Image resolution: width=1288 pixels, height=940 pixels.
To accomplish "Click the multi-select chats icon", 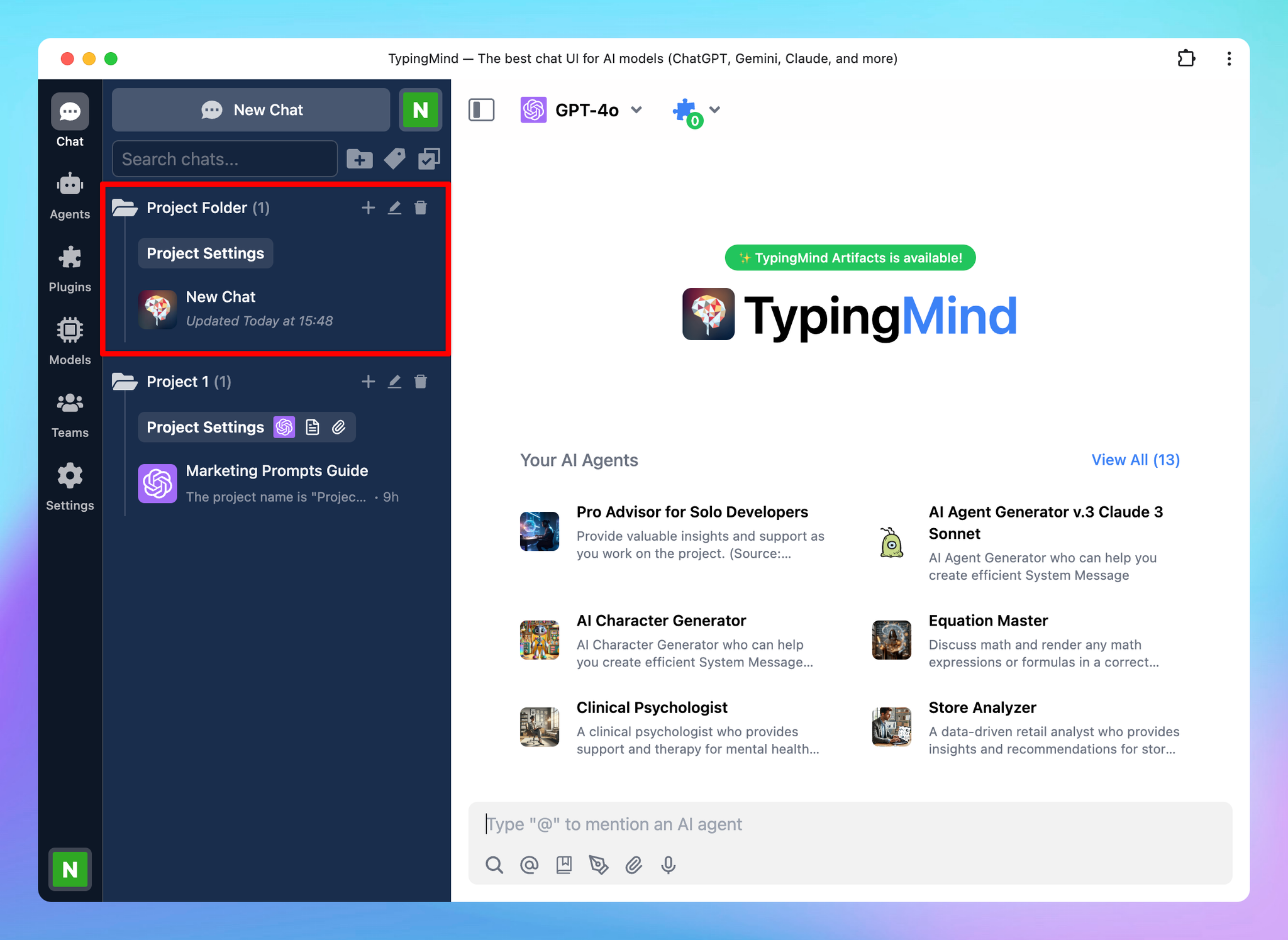I will (430, 159).
